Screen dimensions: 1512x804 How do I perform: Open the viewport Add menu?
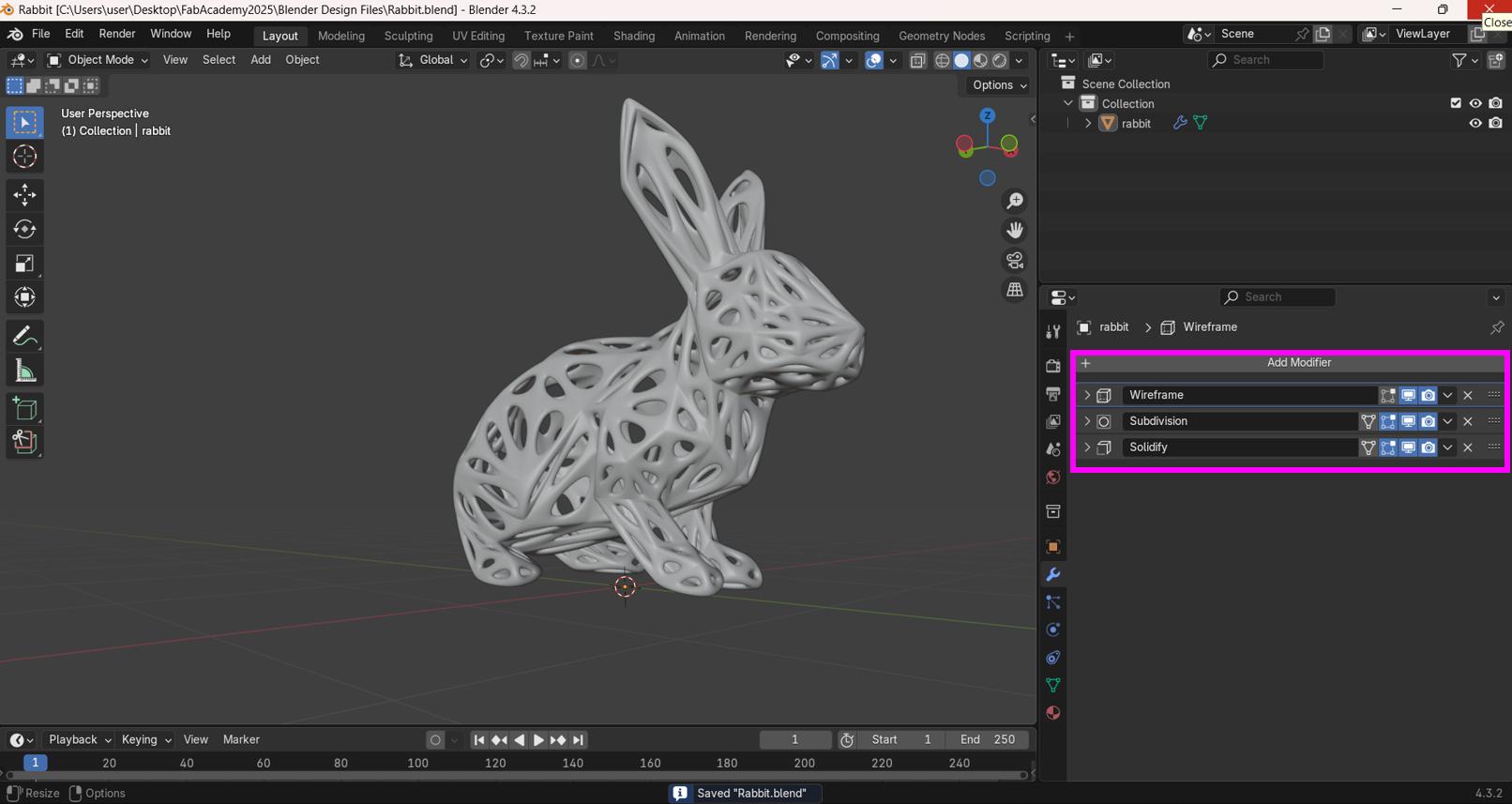tap(260, 60)
